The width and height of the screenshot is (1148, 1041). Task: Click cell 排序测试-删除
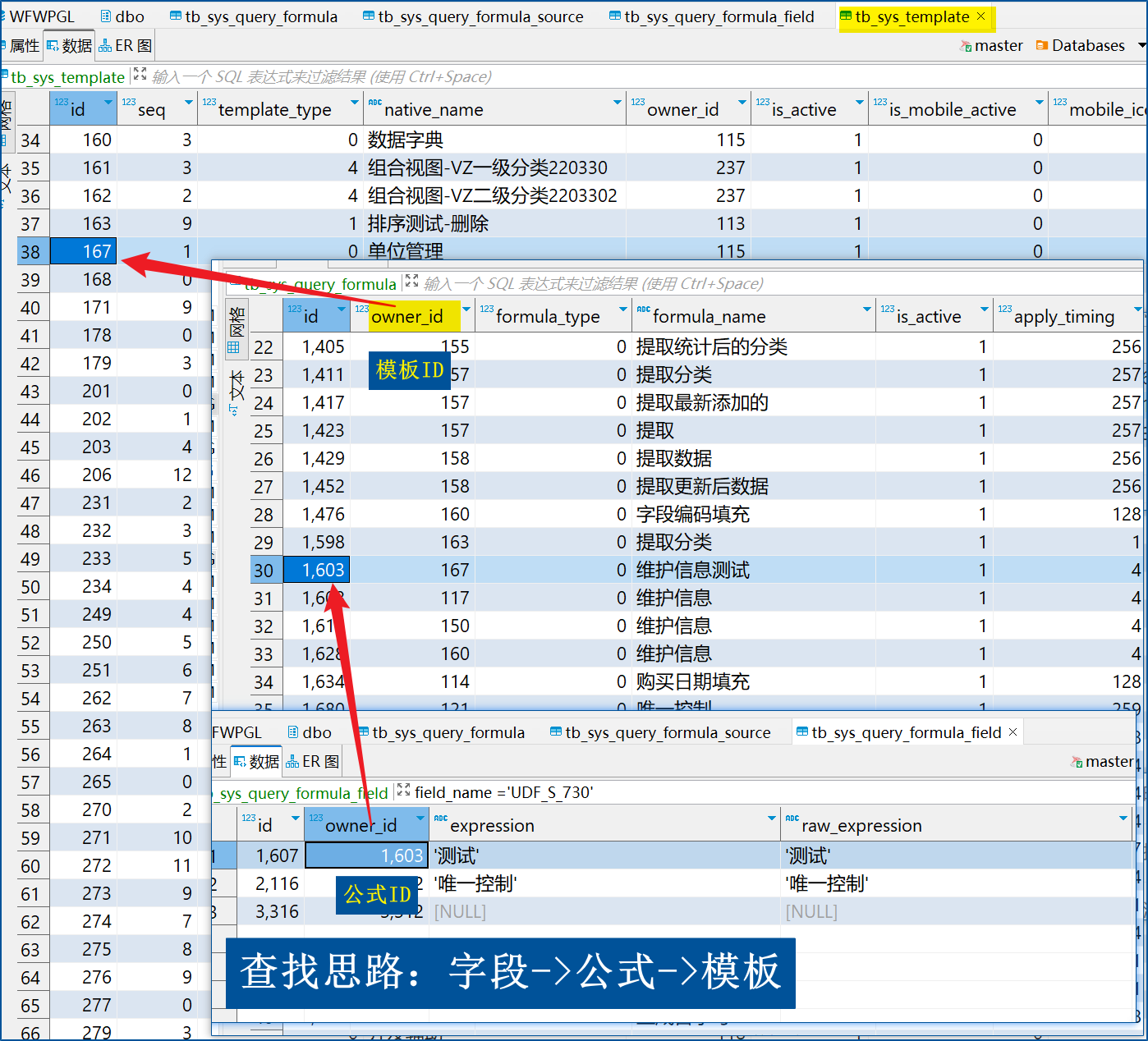click(495, 223)
